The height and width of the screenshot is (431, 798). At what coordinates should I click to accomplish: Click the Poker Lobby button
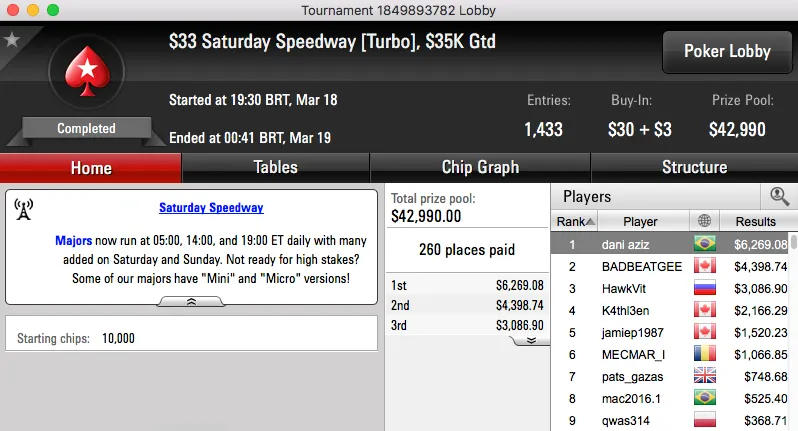pos(725,51)
